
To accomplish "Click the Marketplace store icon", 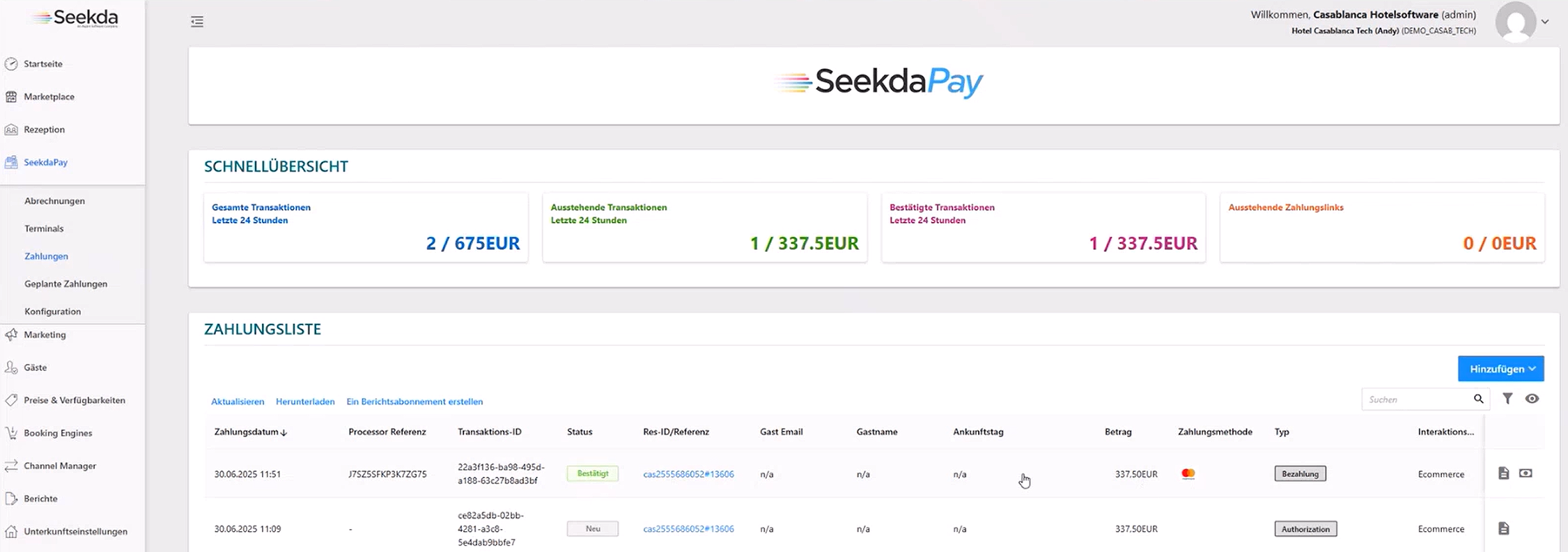I will click(x=11, y=97).
